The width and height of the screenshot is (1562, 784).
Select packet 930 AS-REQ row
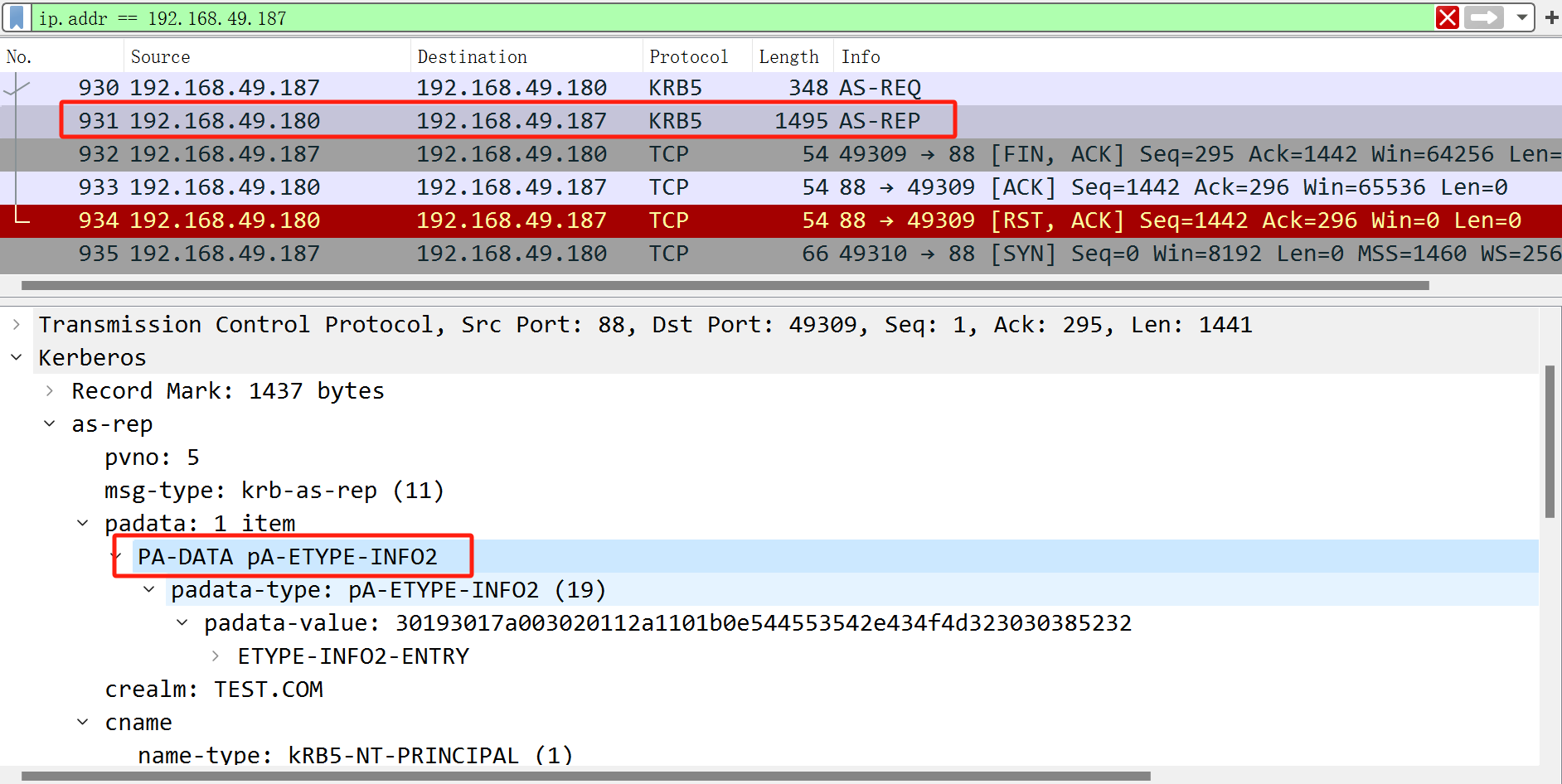point(497,88)
